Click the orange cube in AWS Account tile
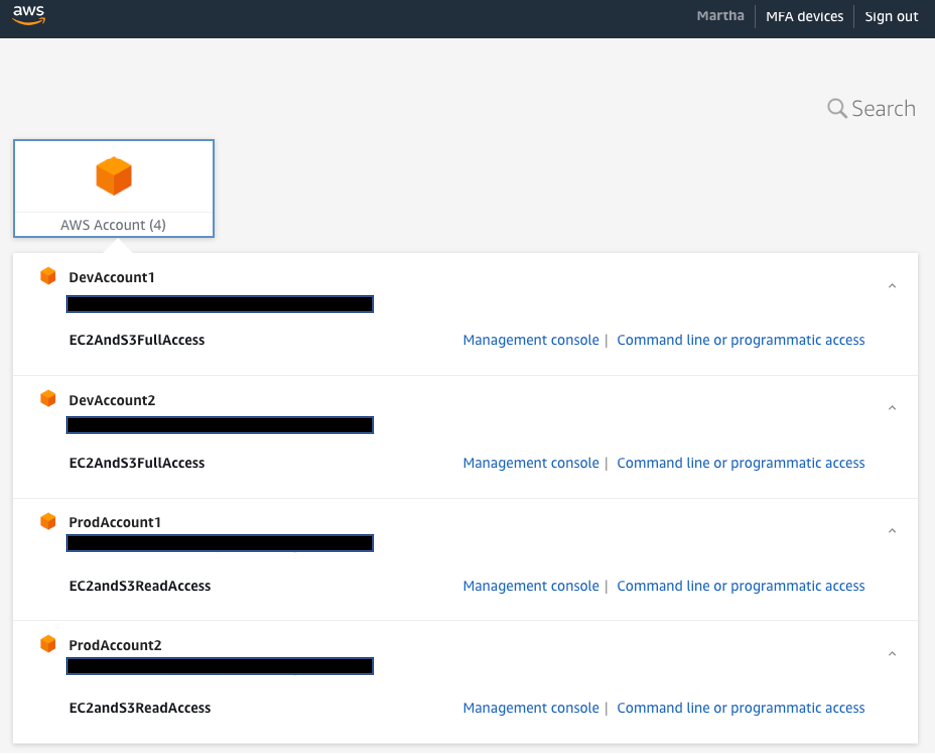This screenshot has height=754, width=935. point(114,176)
